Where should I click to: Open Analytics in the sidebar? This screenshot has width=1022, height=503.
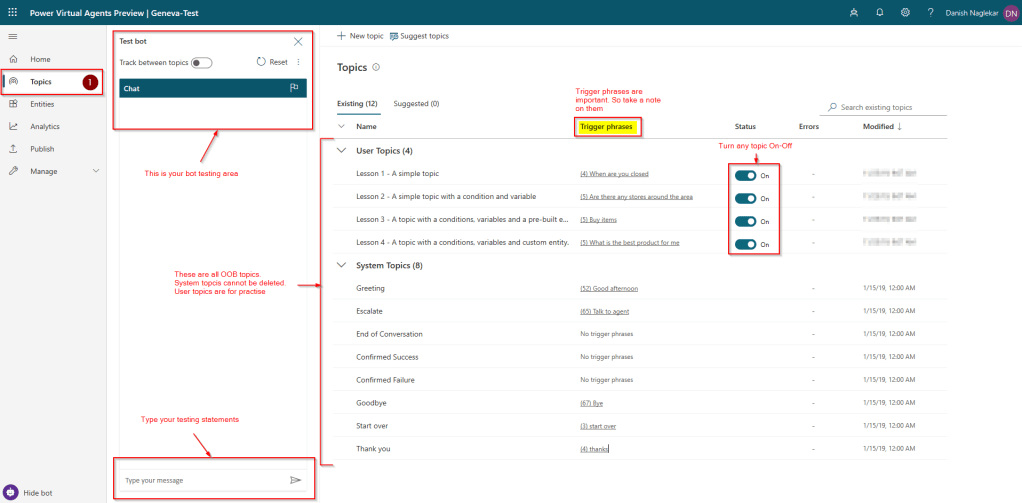pos(45,127)
